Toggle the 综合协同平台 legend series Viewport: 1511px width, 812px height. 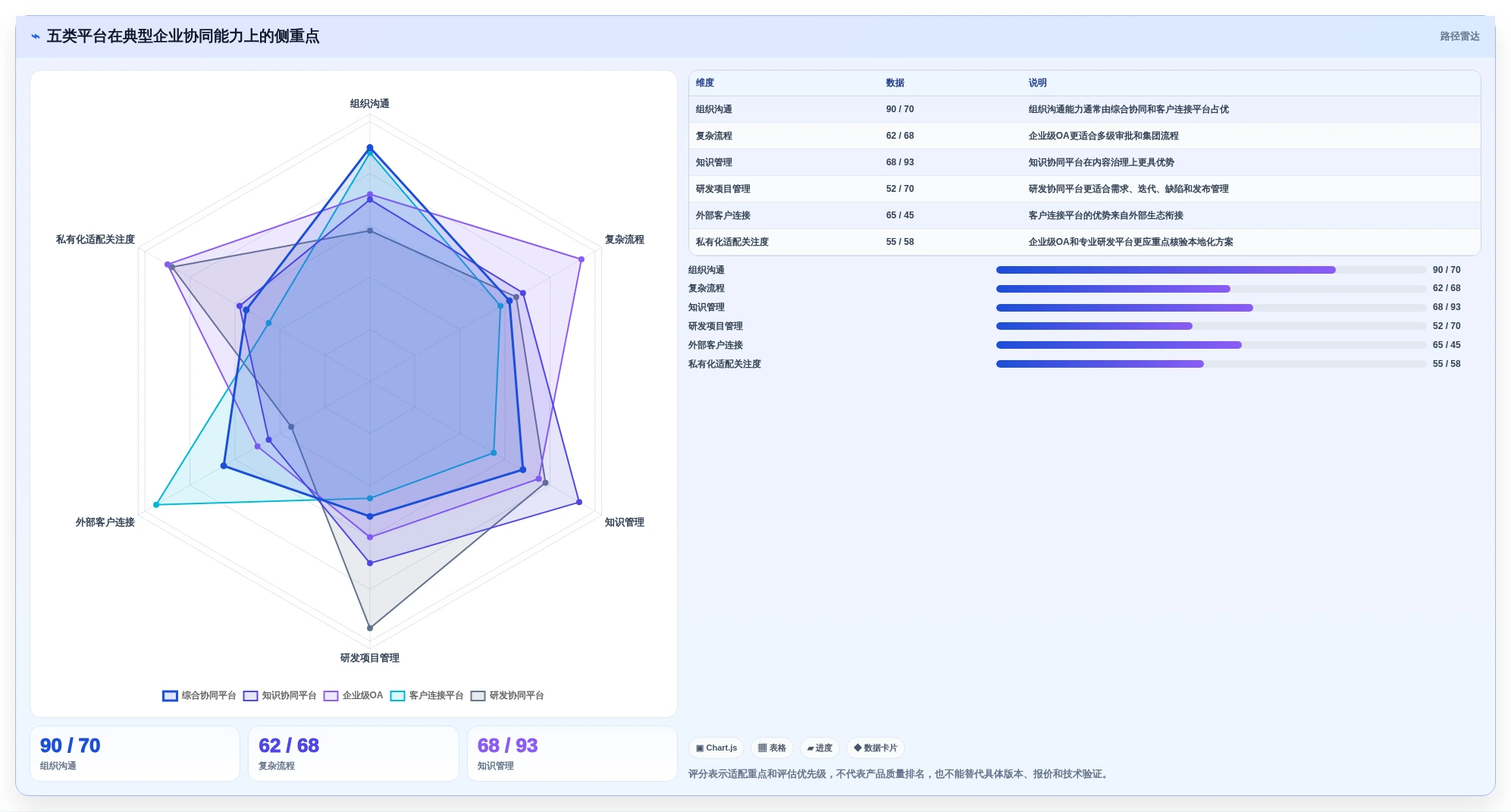click(199, 695)
